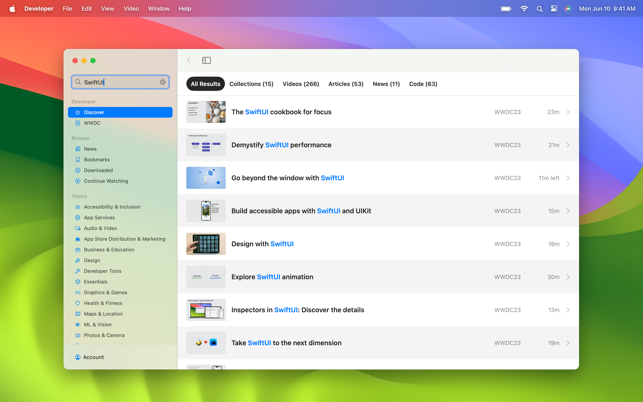Screen dimensions: 643x402
Task: Click the App Store Distribution cloud icon
Action: coord(78,239)
